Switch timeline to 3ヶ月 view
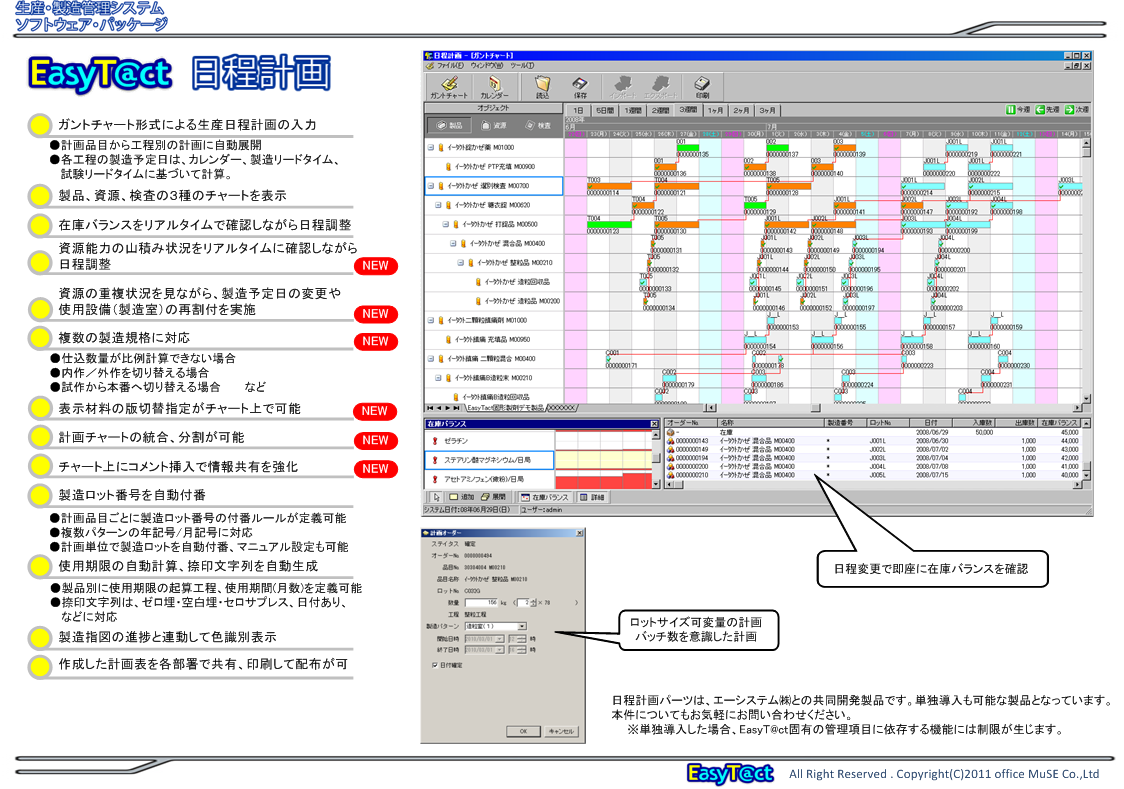The height and width of the screenshot is (789, 1124). [x=767, y=110]
